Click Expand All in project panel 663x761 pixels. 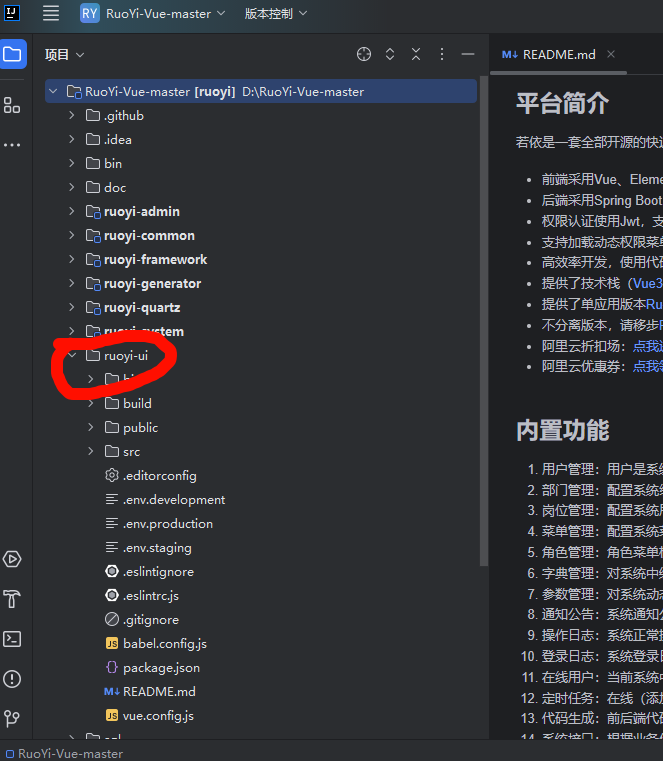pos(390,54)
